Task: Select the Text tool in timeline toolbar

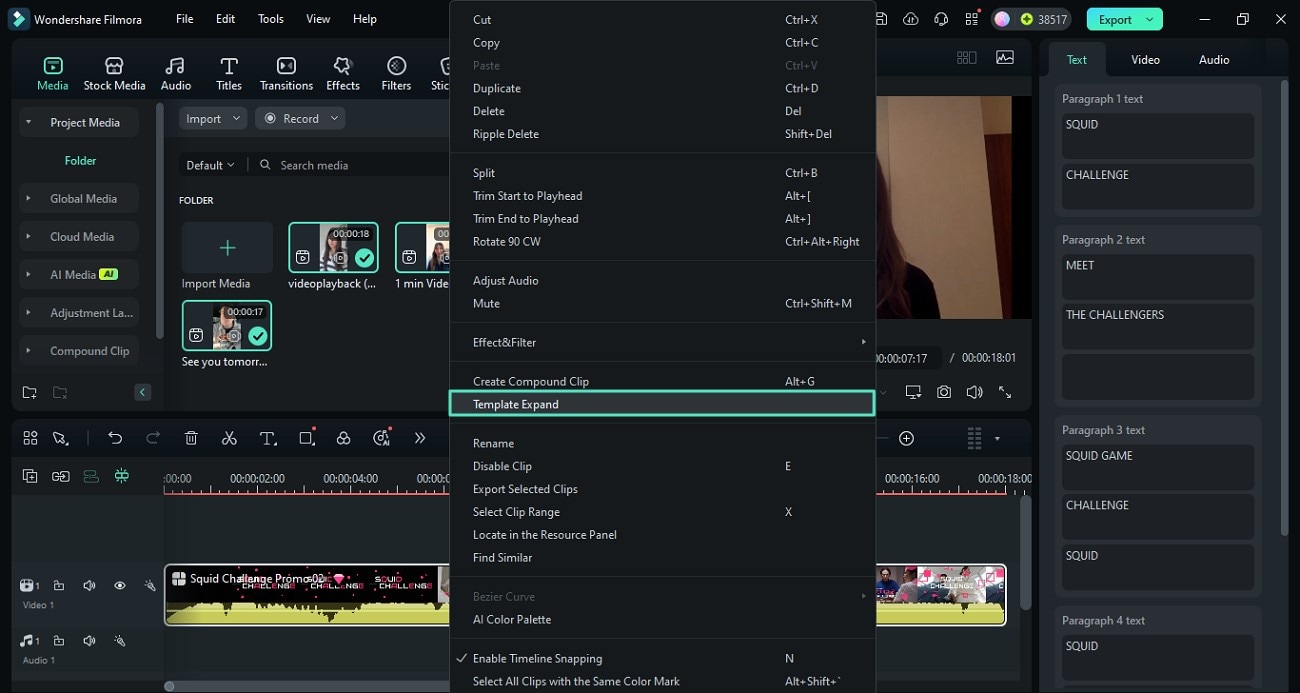Action: (268, 438)
